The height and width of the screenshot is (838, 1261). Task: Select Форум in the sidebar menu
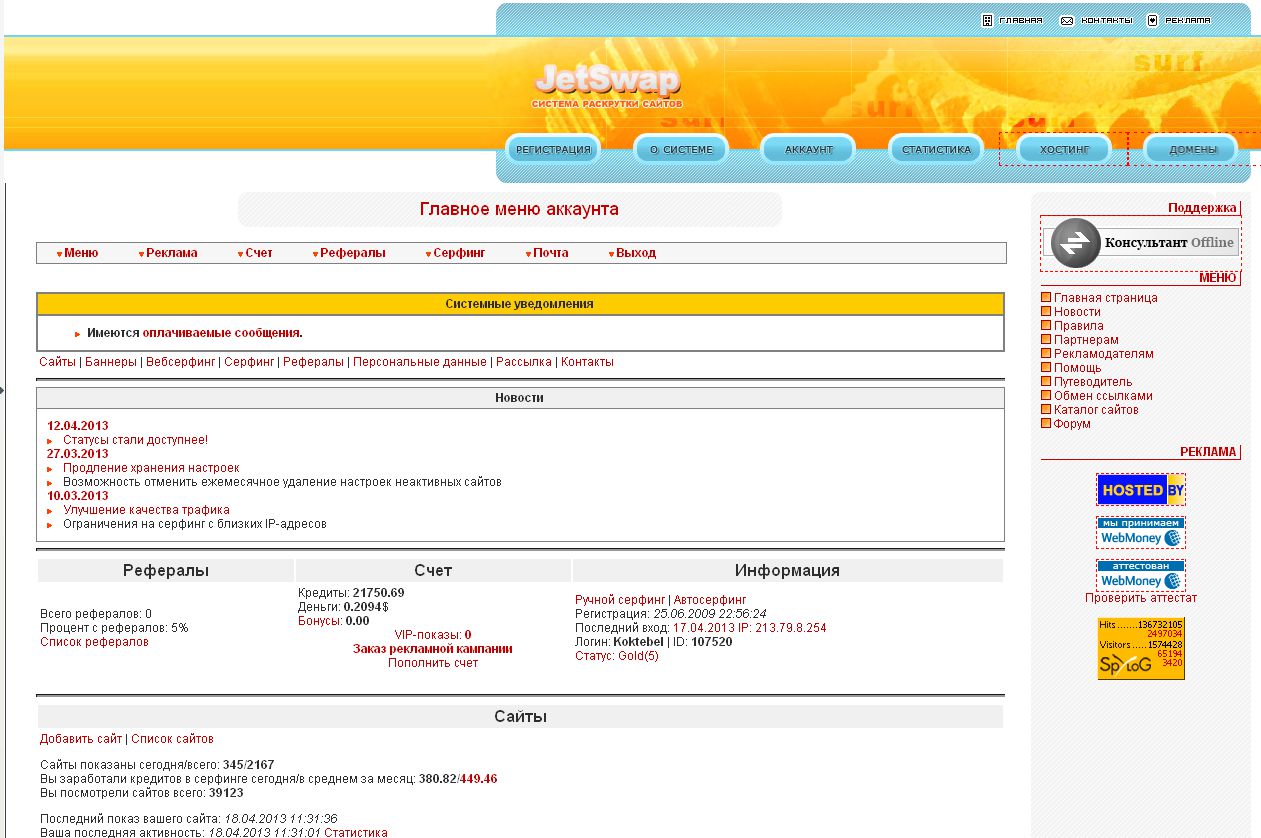(x=1072, y=424)
